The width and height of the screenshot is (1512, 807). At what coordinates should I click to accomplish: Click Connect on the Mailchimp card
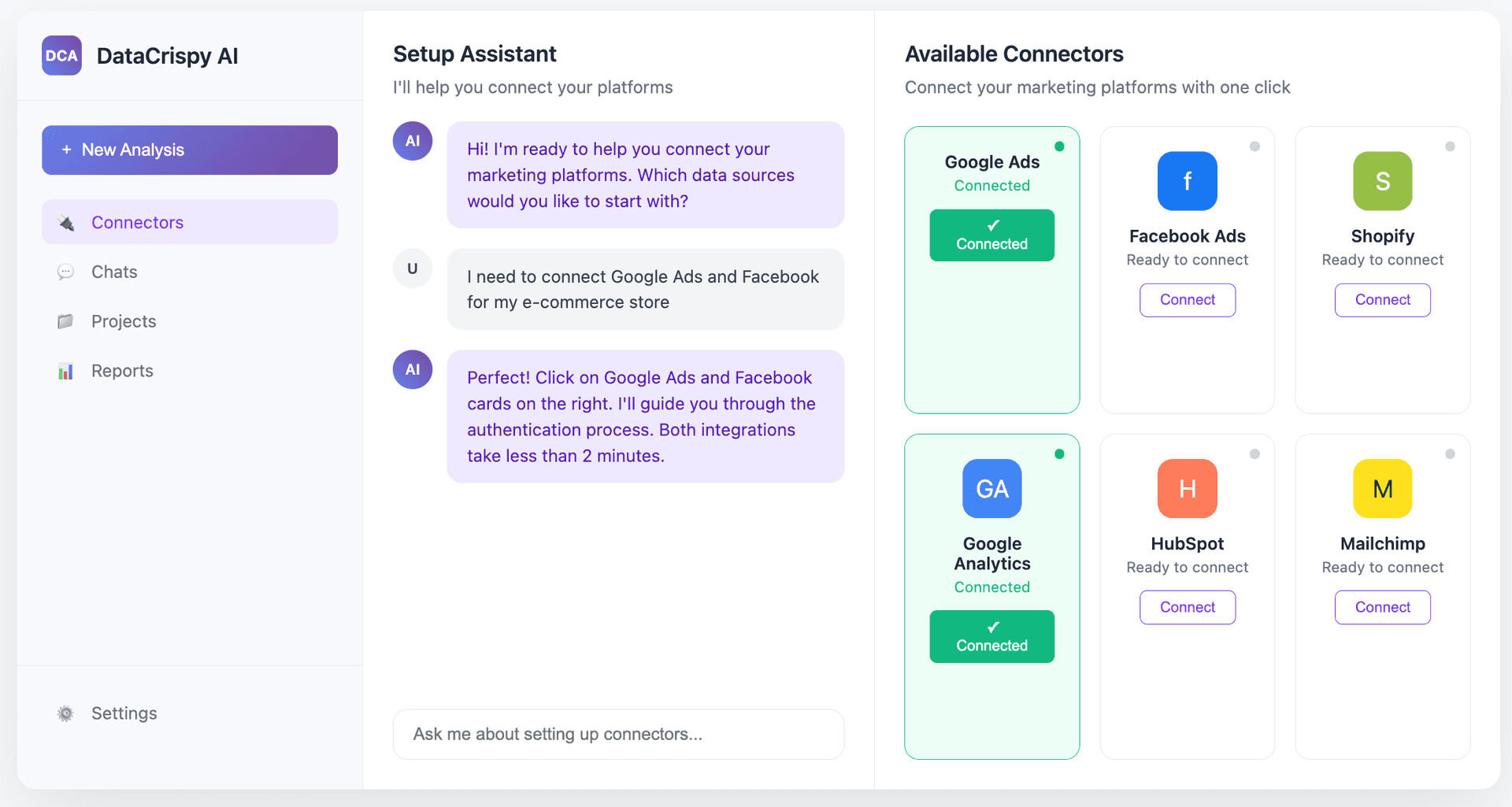[x=1382, y=608]
